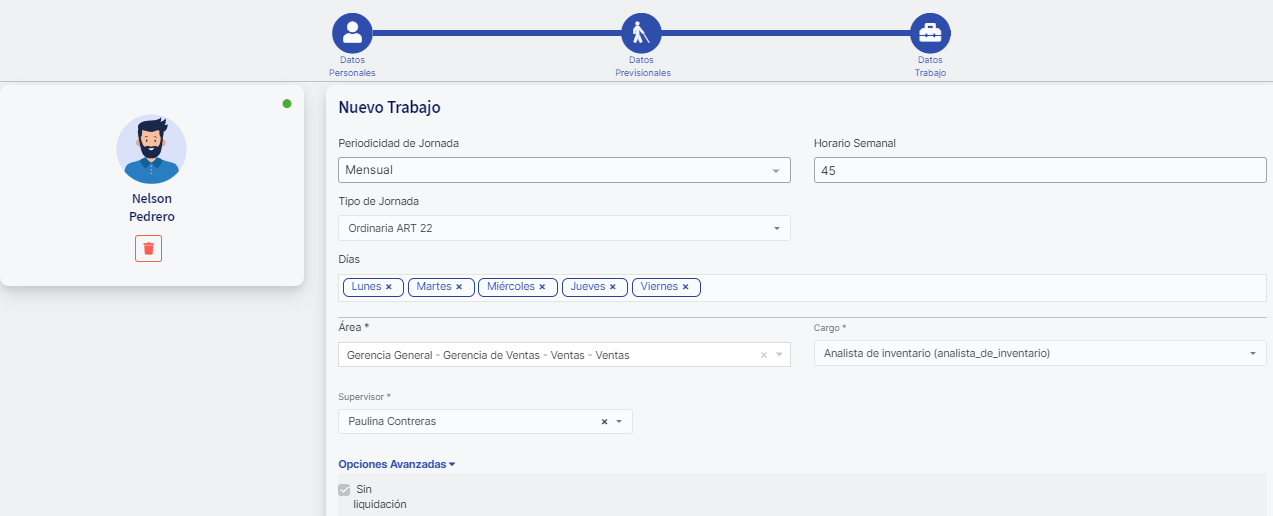This screenshot has width=1273, height=516.
Task: Click the red trash delete icon
Action: point(148,248)
